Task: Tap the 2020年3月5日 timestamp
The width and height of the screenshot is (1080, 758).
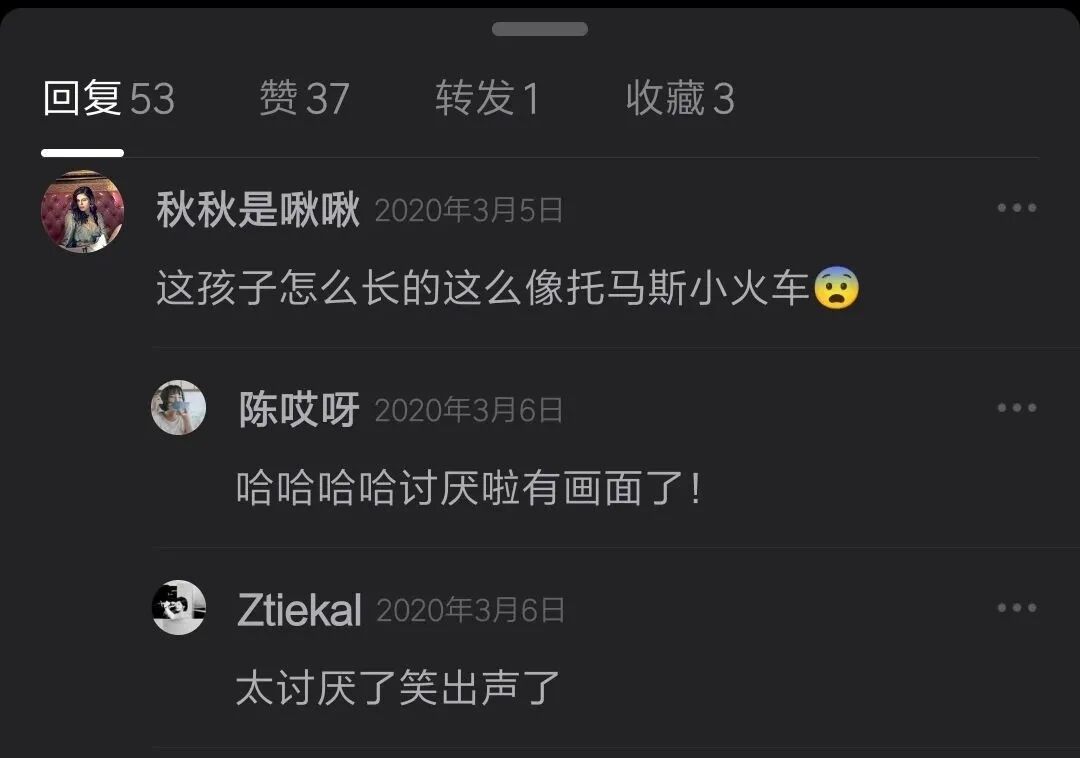Action: (x=469, y=210)
